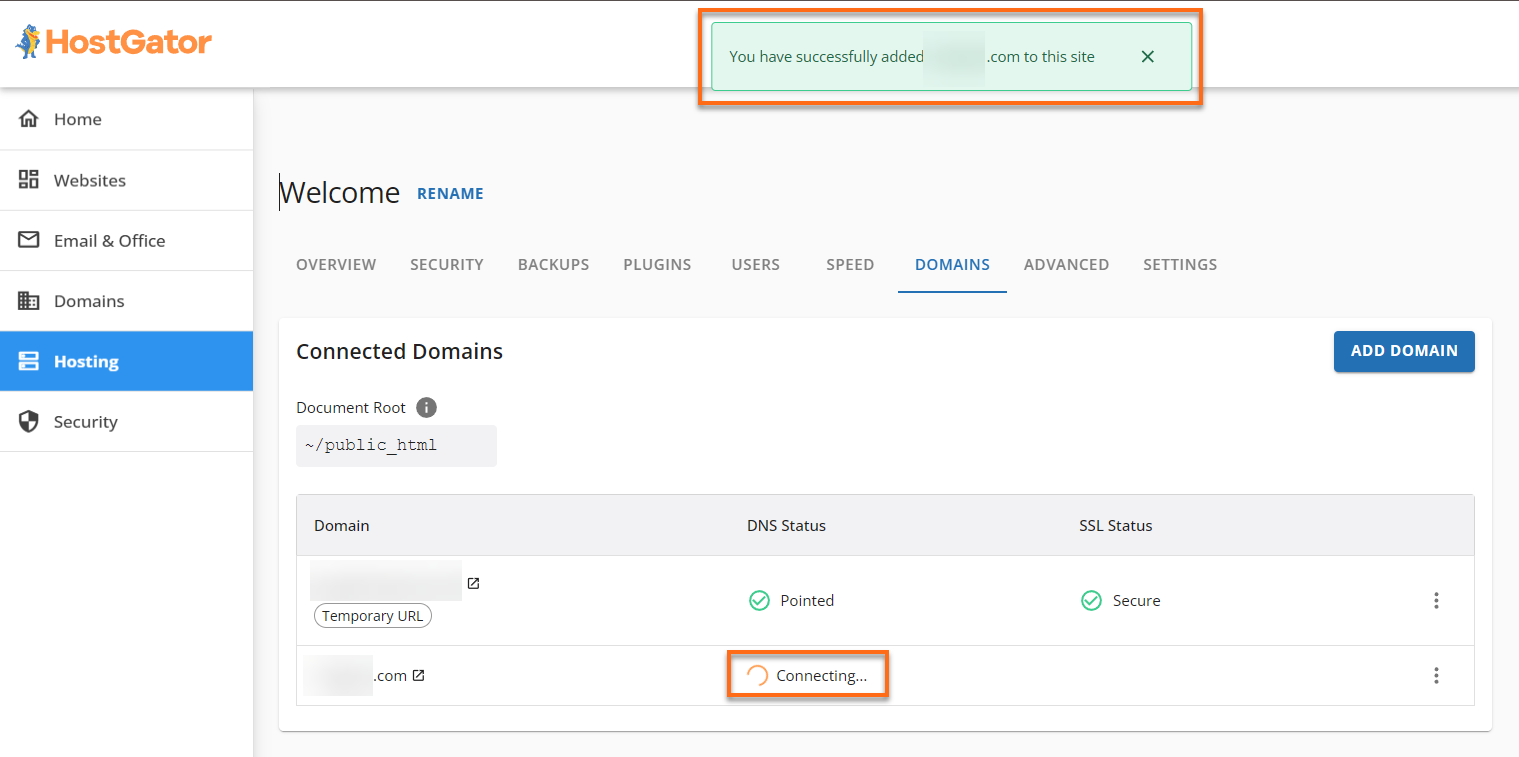1519x757 pixels.
Task: Dismiss the success notification with the X
Action: pyautogui.click(x=1147, y=56)
